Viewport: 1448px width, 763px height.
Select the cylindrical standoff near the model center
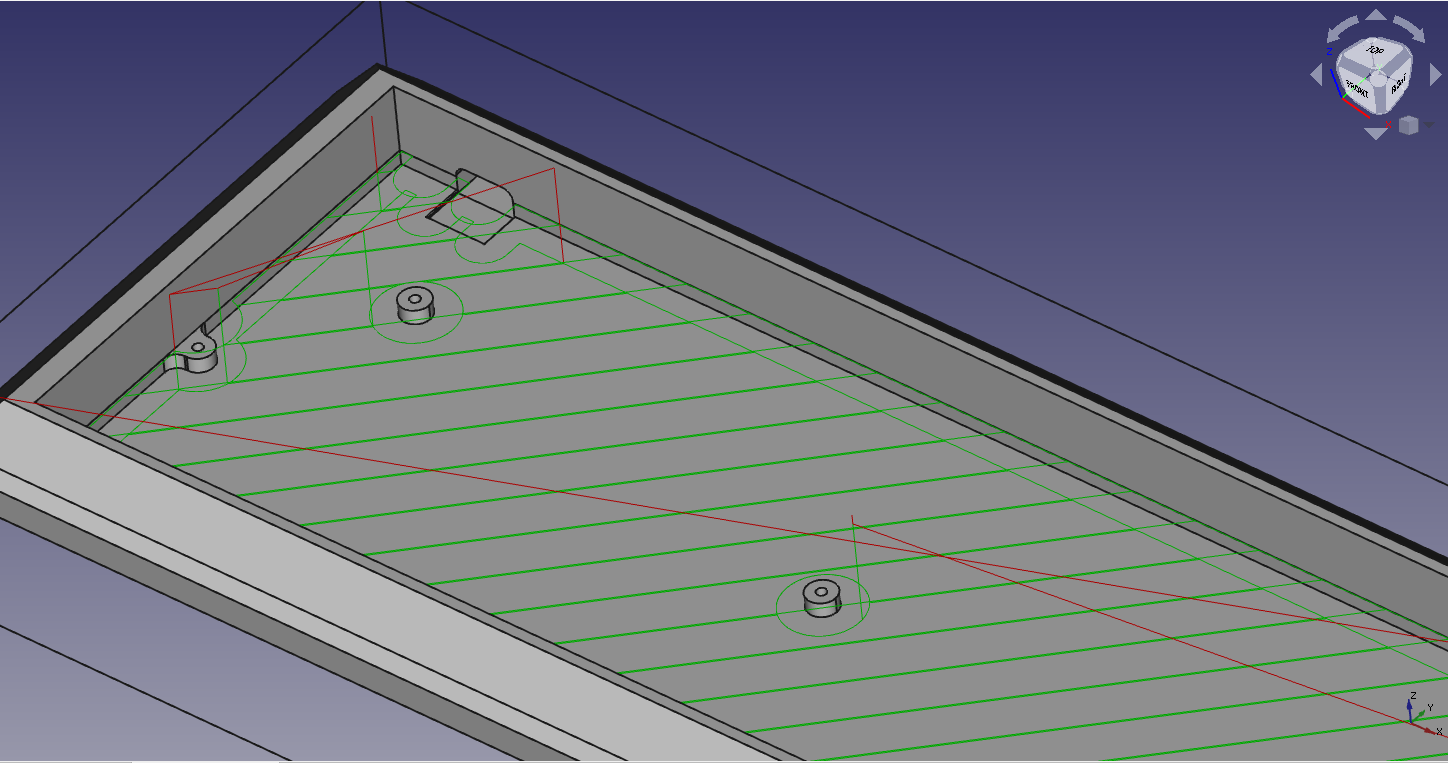pyautogui.click(x=822, y=597)
